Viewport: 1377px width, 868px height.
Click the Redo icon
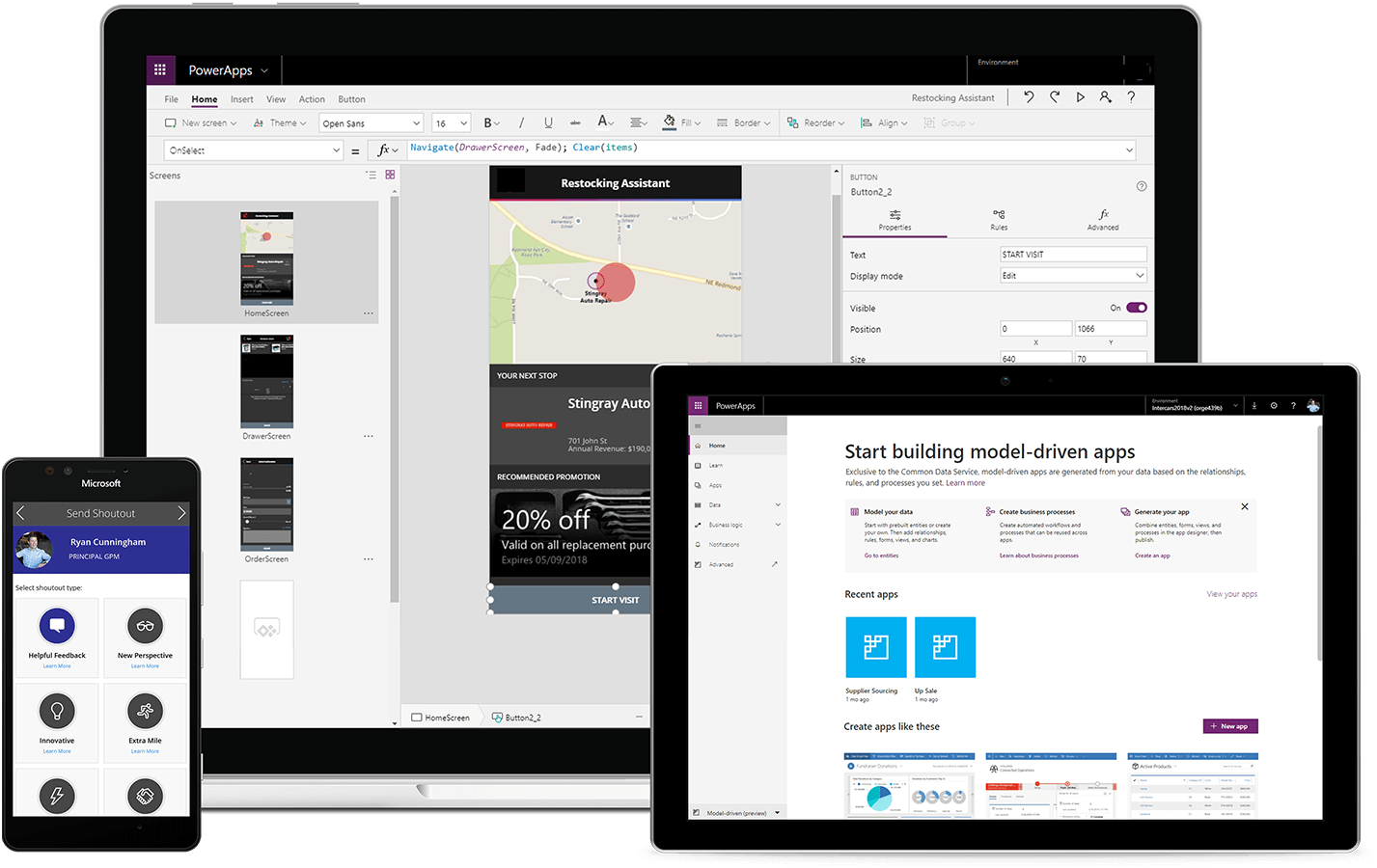coord(1054,97)
